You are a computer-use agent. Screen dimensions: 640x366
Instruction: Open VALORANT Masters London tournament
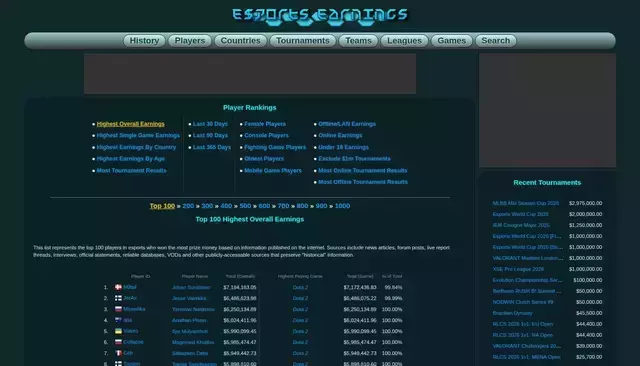528,258
